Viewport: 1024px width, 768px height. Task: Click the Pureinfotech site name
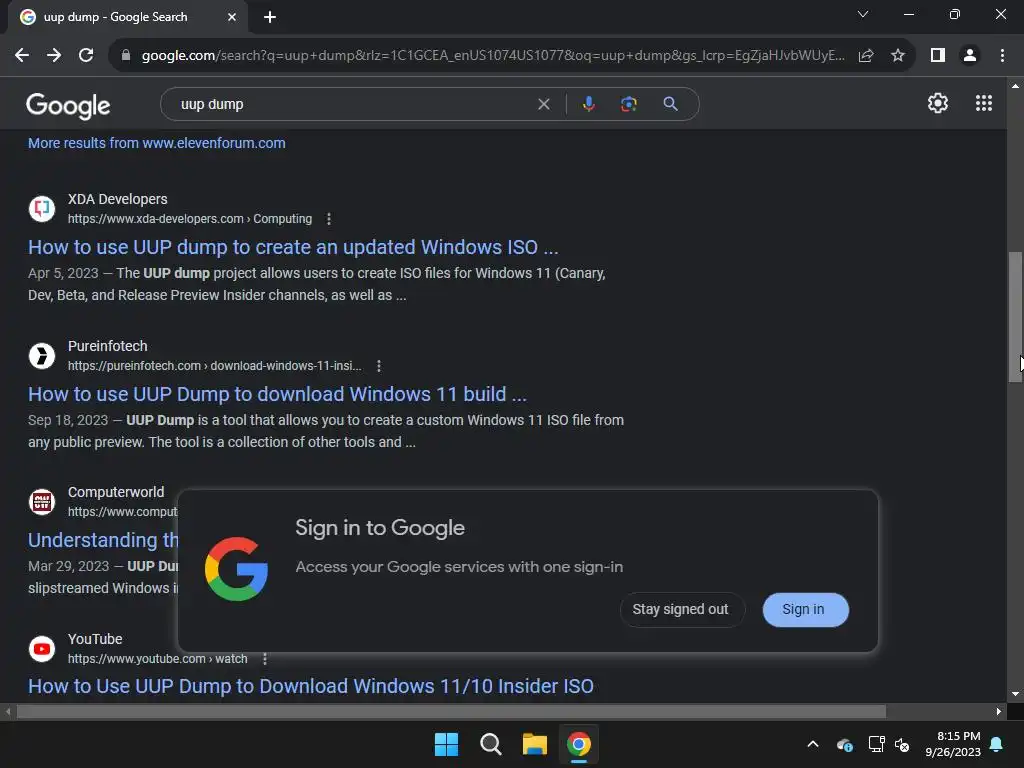[108, 346]
